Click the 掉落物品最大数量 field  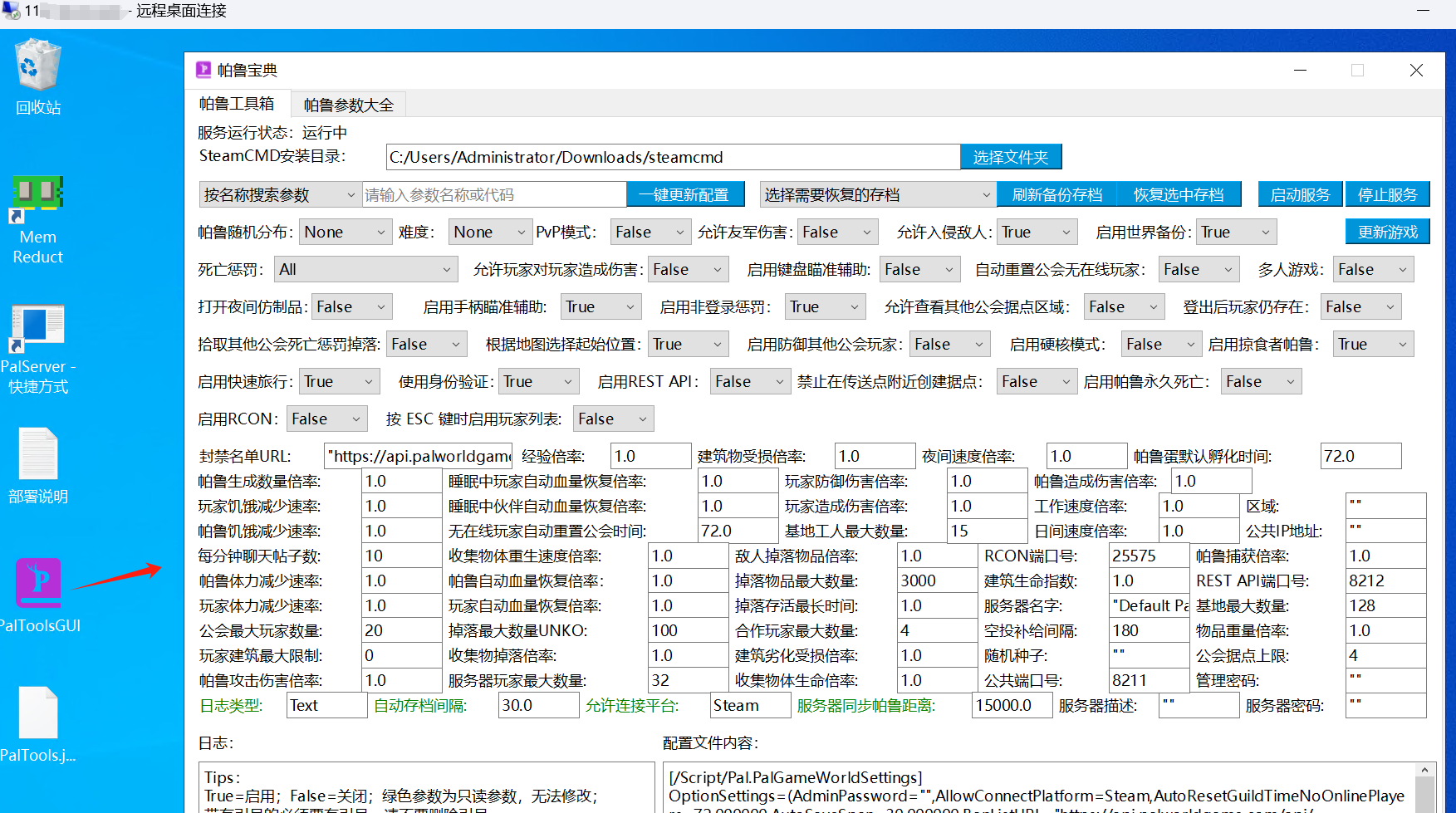tap(937, 580)
